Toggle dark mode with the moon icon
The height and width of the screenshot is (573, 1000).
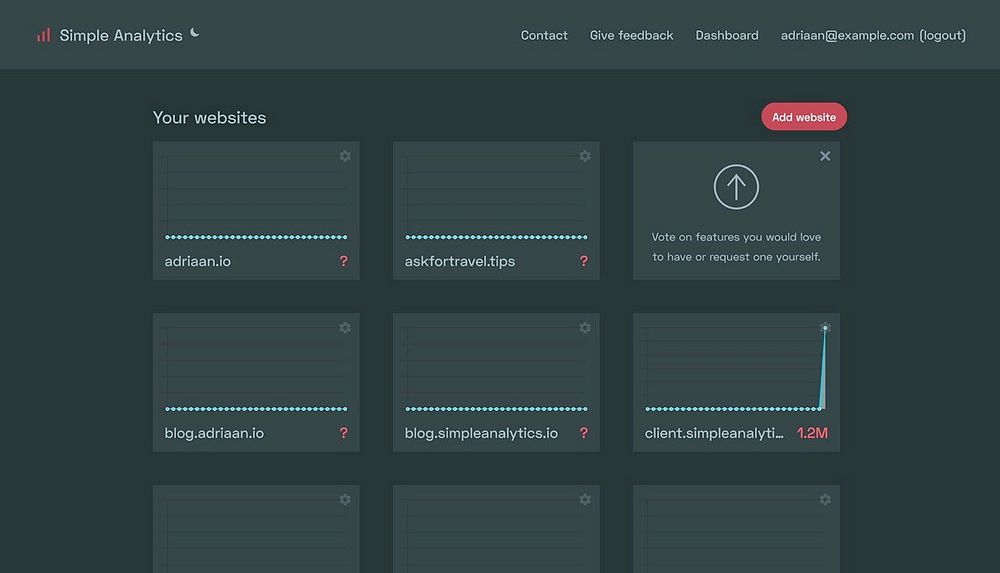click(195, 33)
